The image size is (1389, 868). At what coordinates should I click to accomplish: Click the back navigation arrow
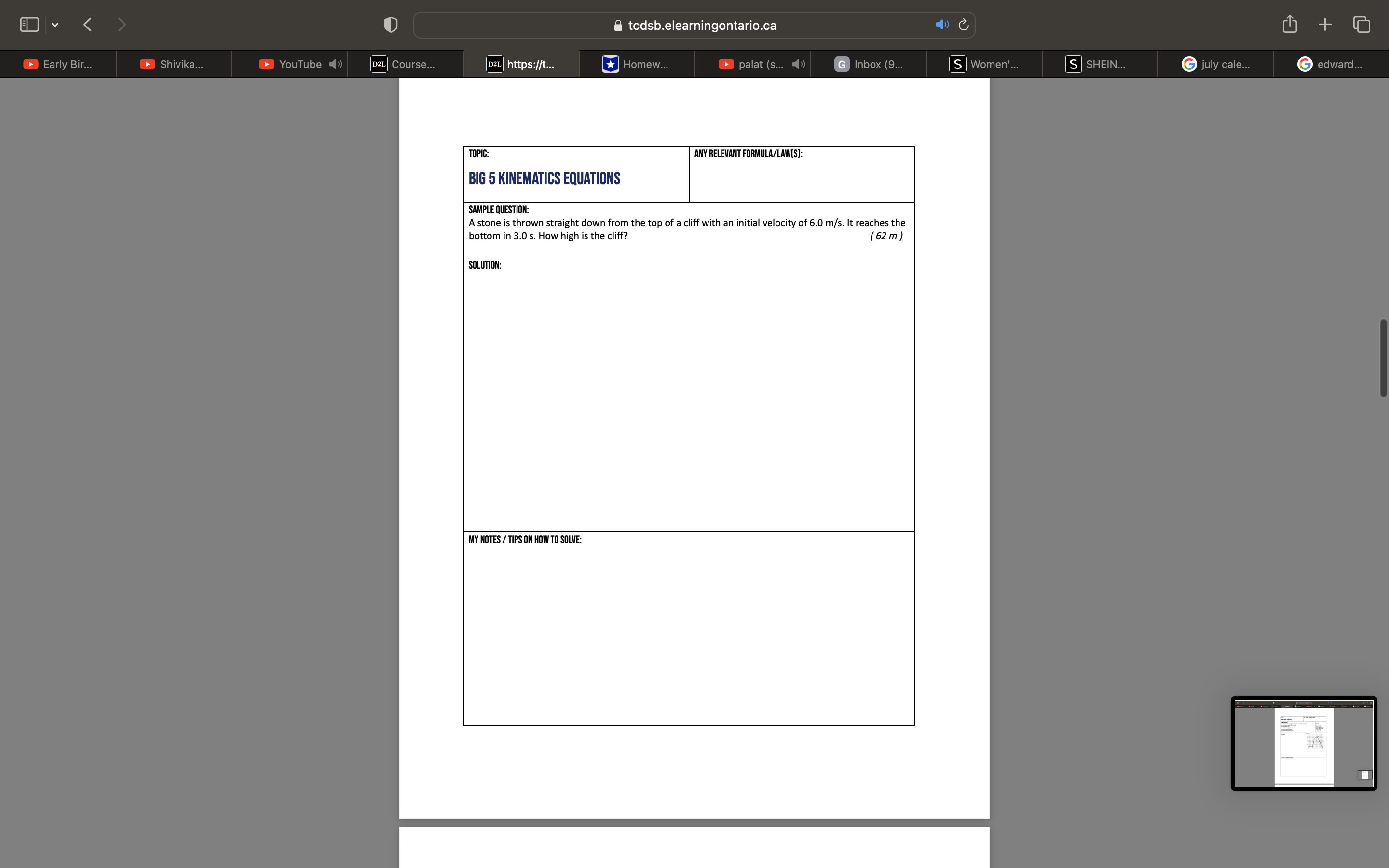click(87, 24)
